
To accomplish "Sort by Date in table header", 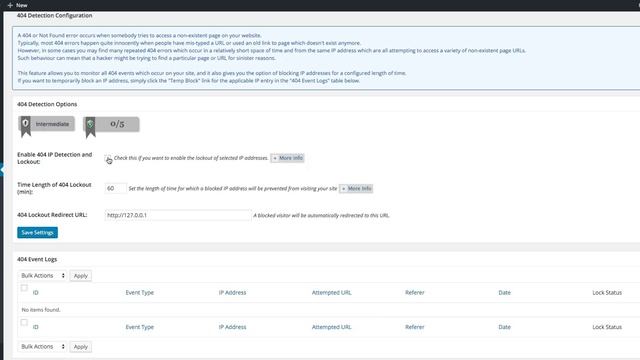I will click(504, 293).
